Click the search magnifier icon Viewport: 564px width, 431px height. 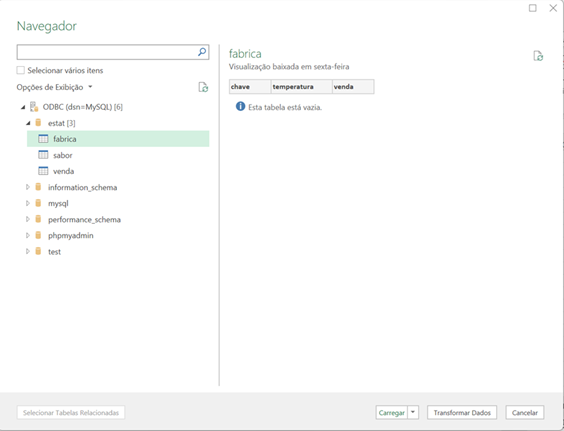click(x=202, y=52)
